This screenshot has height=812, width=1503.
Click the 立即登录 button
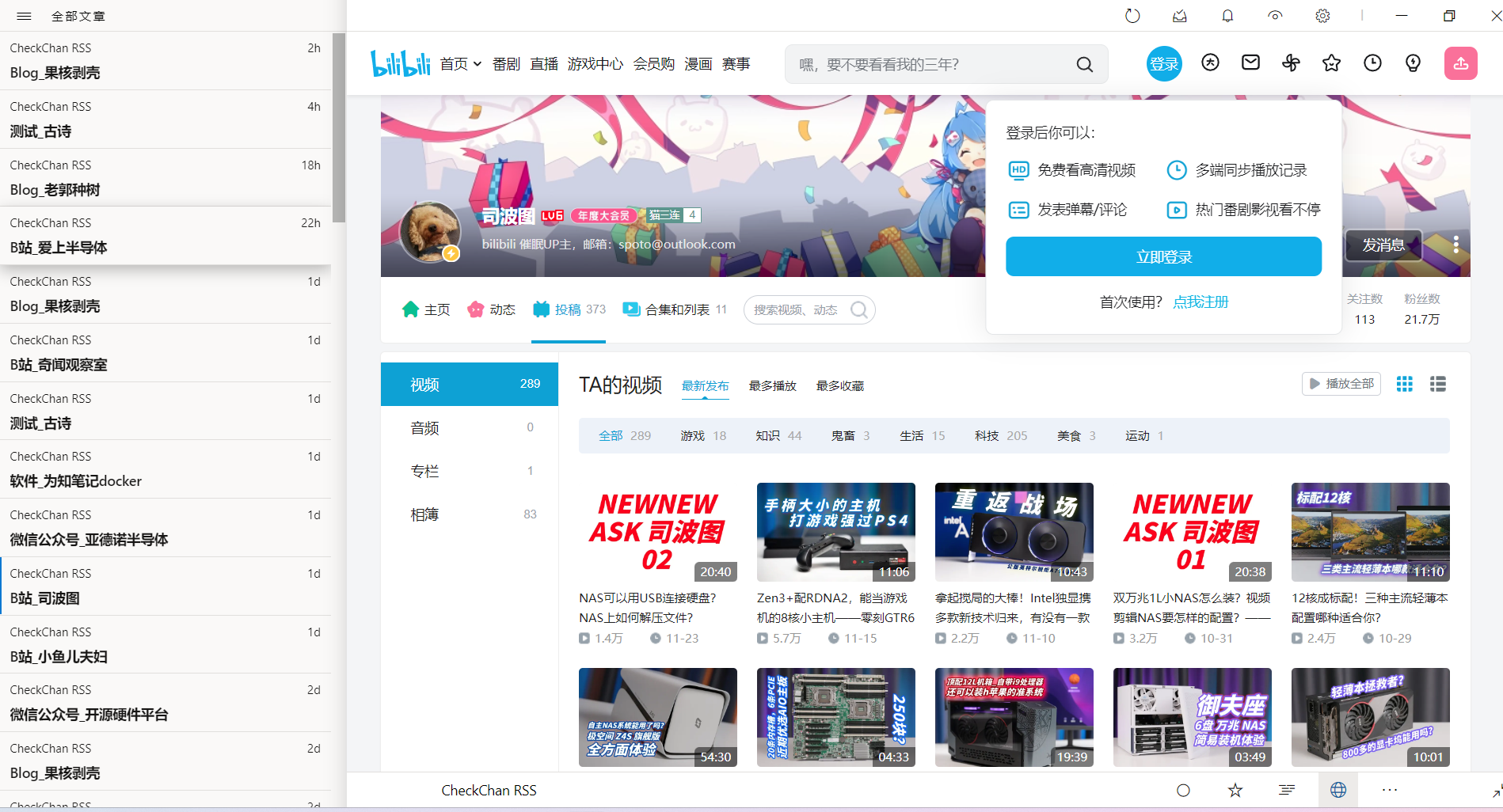click(1163, 256)
